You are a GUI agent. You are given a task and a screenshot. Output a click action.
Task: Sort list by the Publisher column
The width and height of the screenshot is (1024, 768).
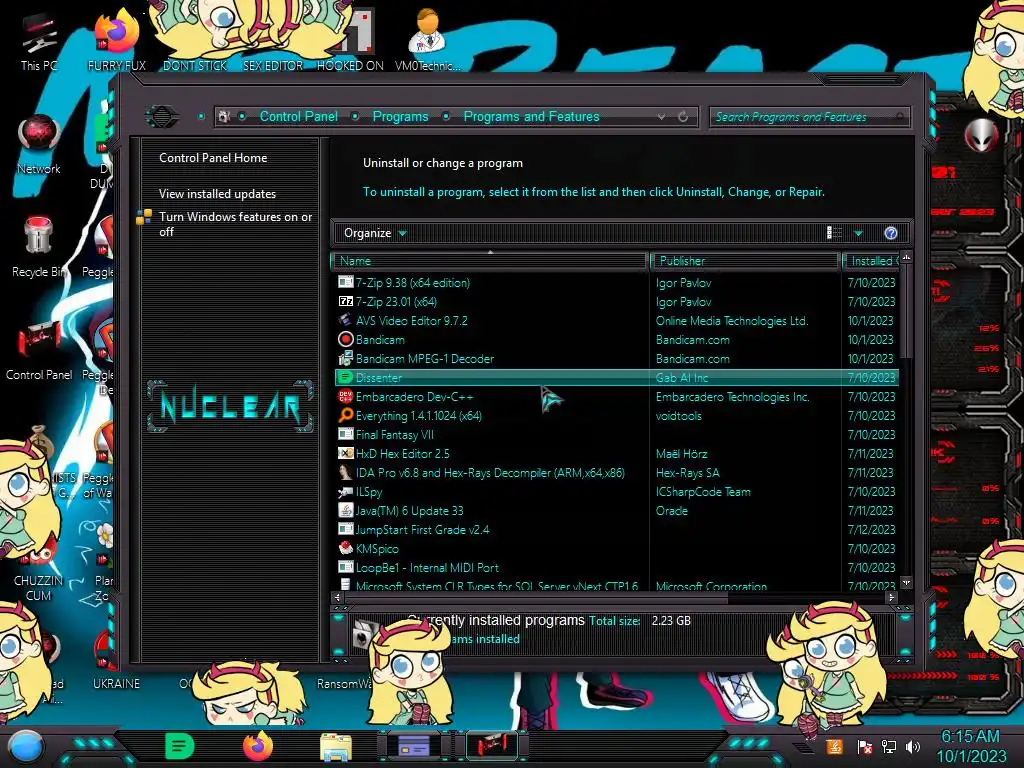tap(744, 261)
